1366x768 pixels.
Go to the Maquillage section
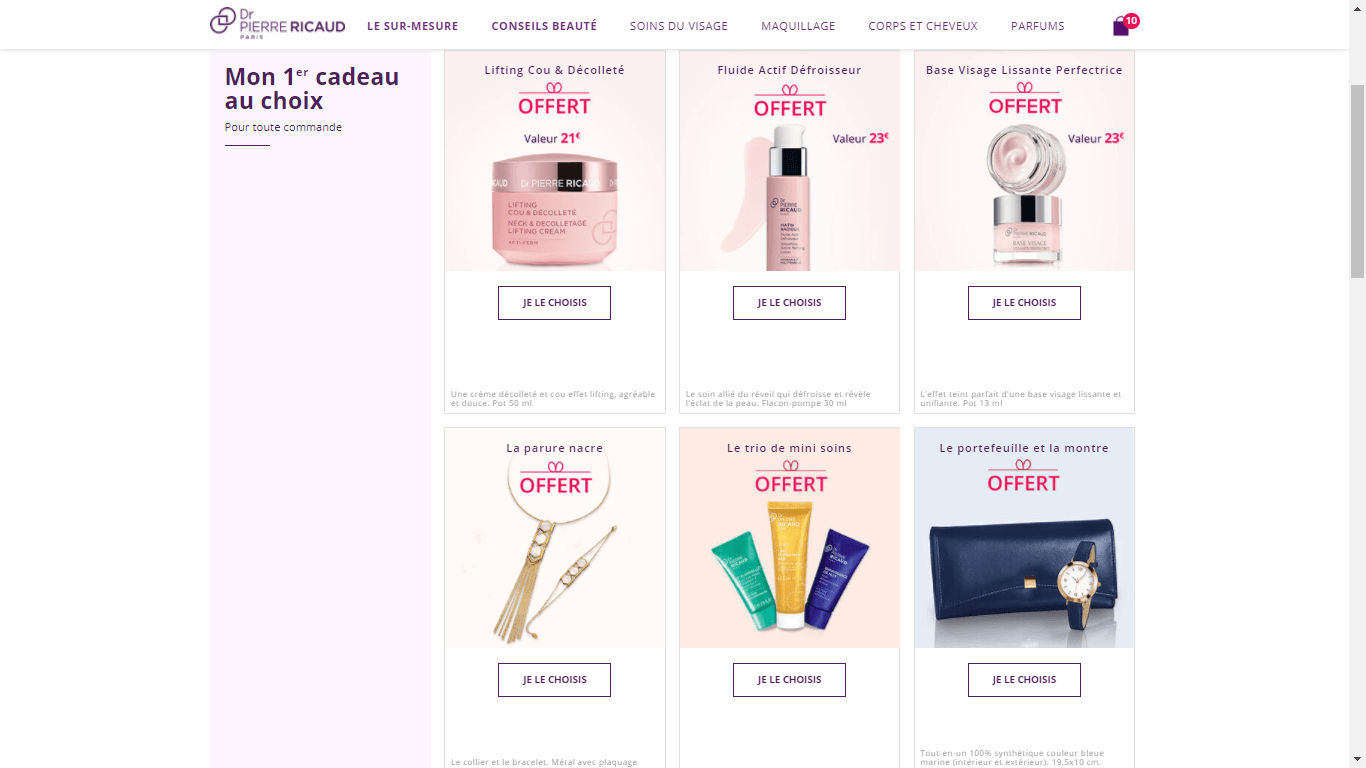[x=798, y=26]
